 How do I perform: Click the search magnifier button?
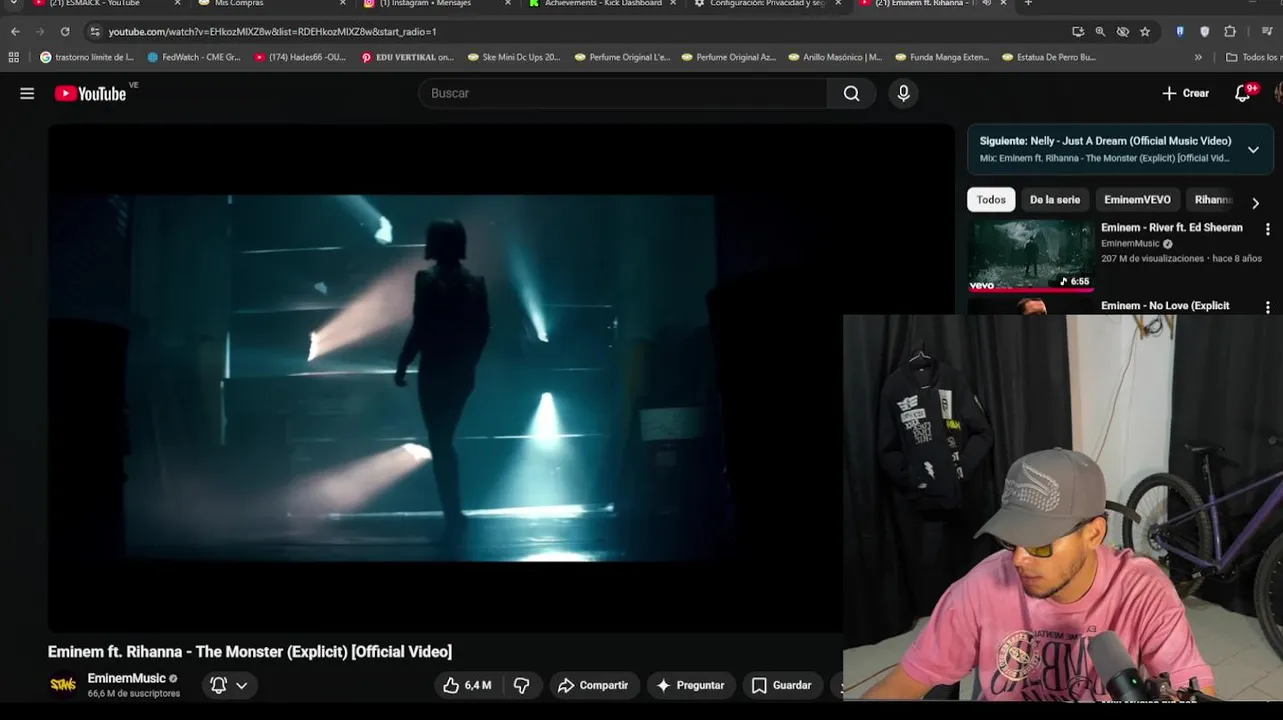tap(851, 93)
